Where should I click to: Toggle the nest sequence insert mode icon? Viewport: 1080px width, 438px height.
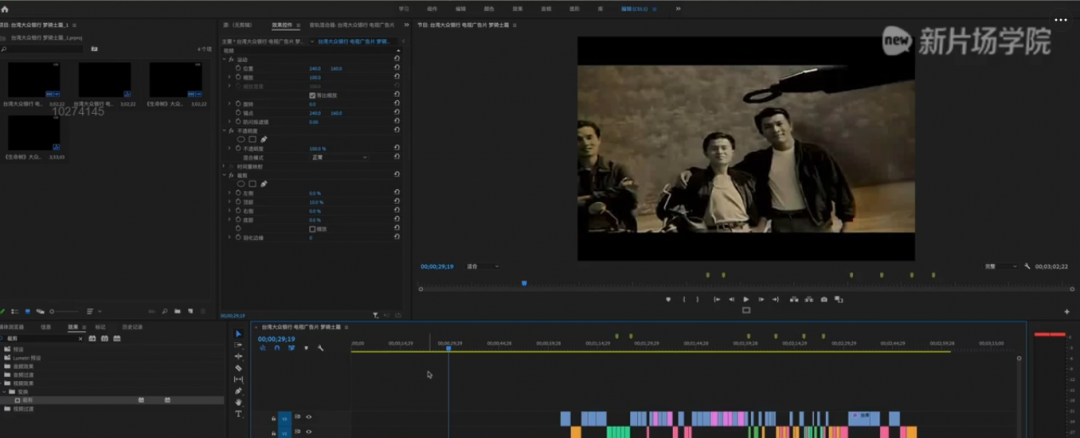point(262,348)
